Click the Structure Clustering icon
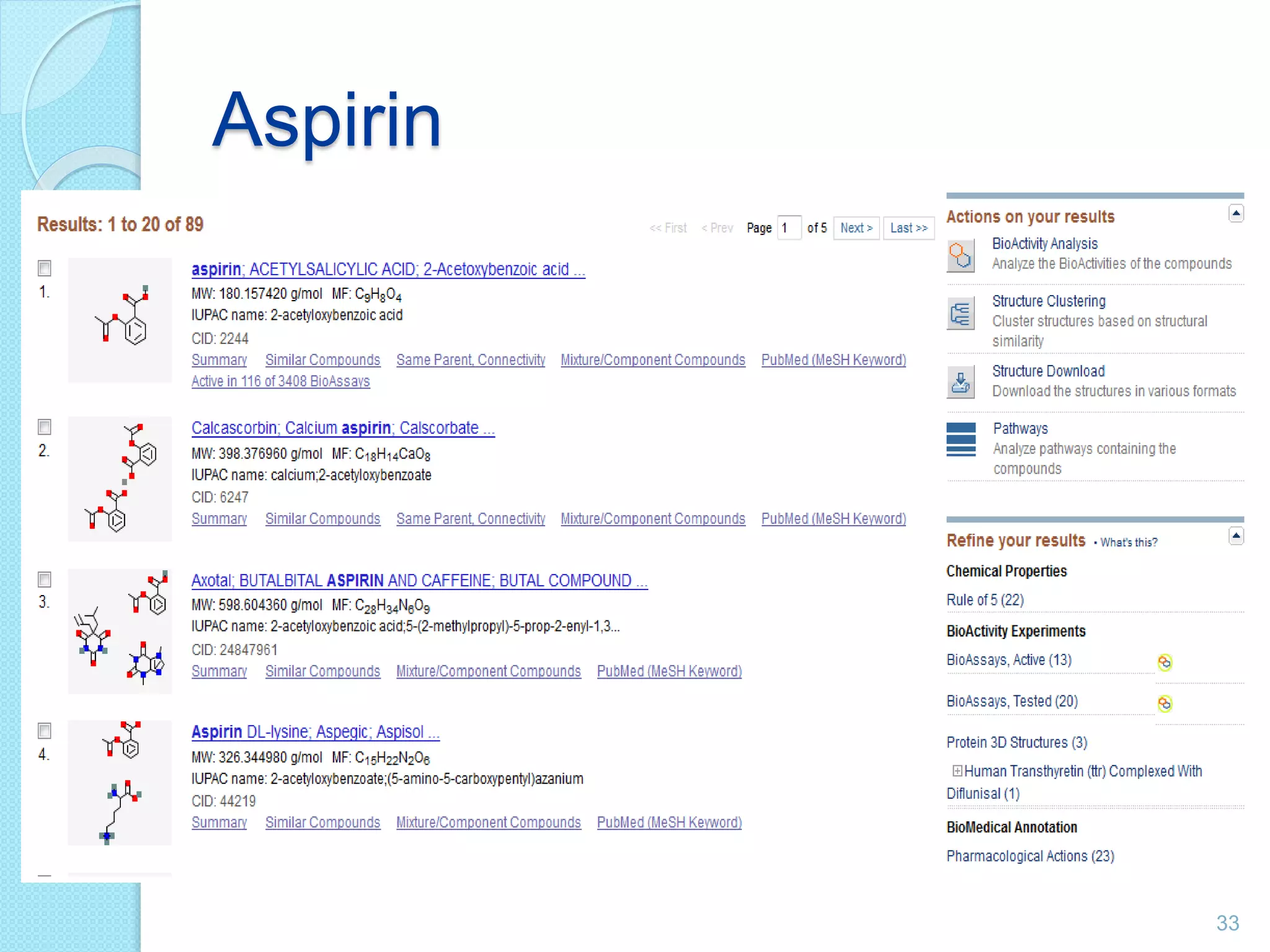Image resolution: width=1270 pixels, height=952 pixels. coord(960,313)
